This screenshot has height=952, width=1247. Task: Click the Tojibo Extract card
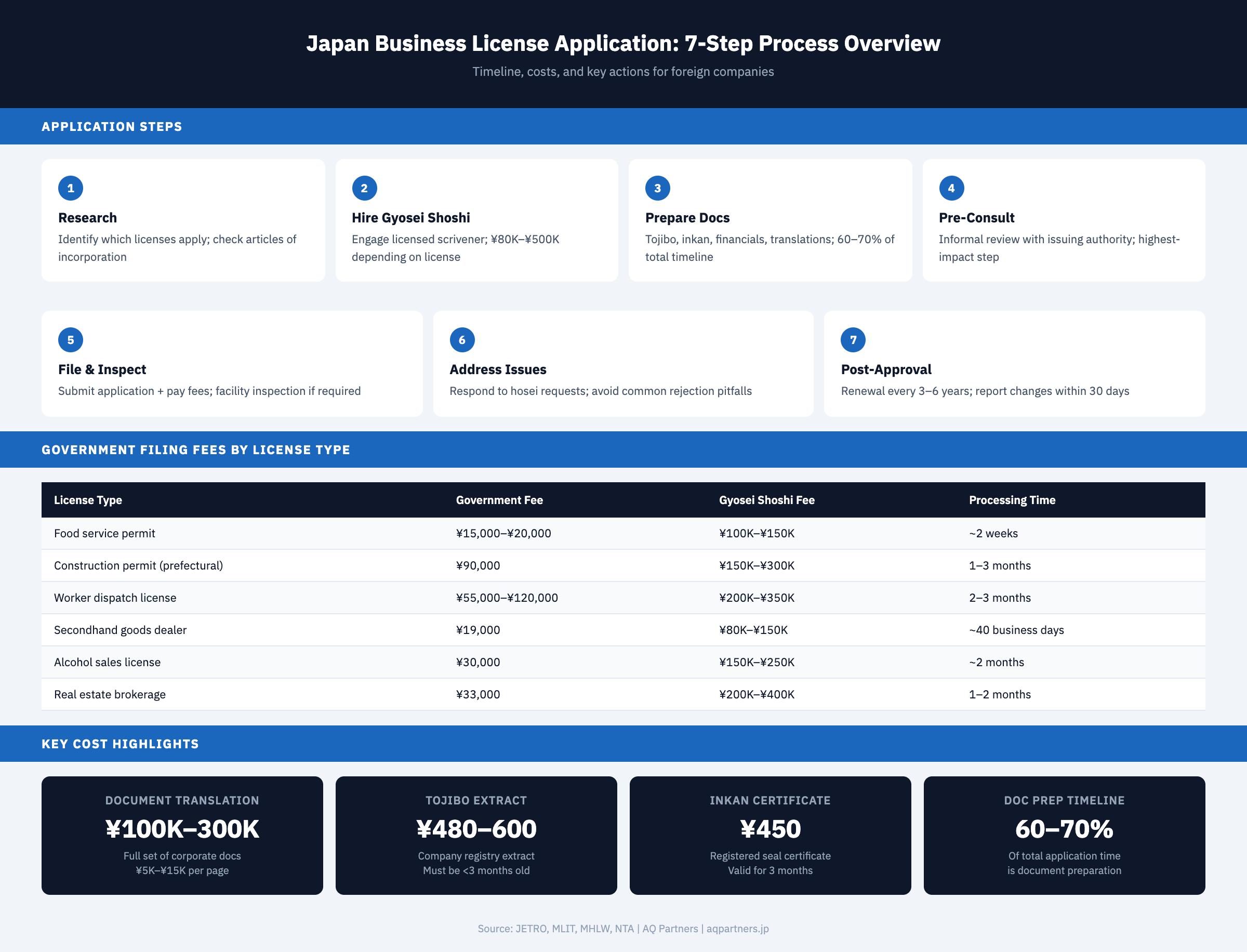[x=476, y=835]
